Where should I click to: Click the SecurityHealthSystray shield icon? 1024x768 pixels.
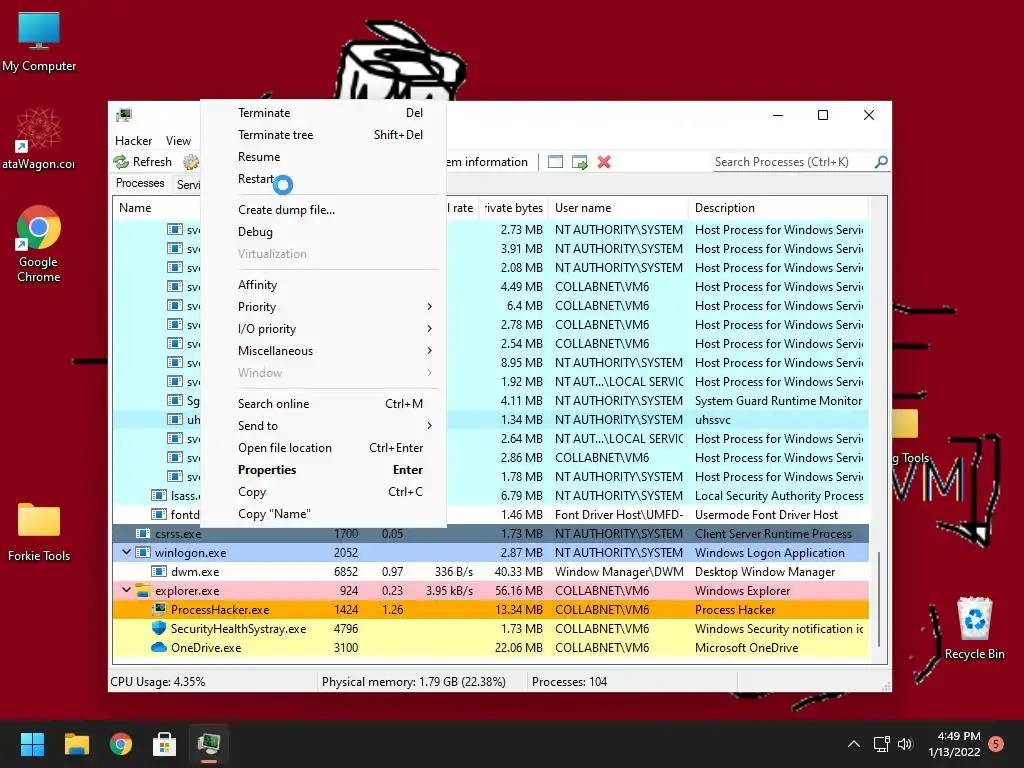tap(159, 628)
